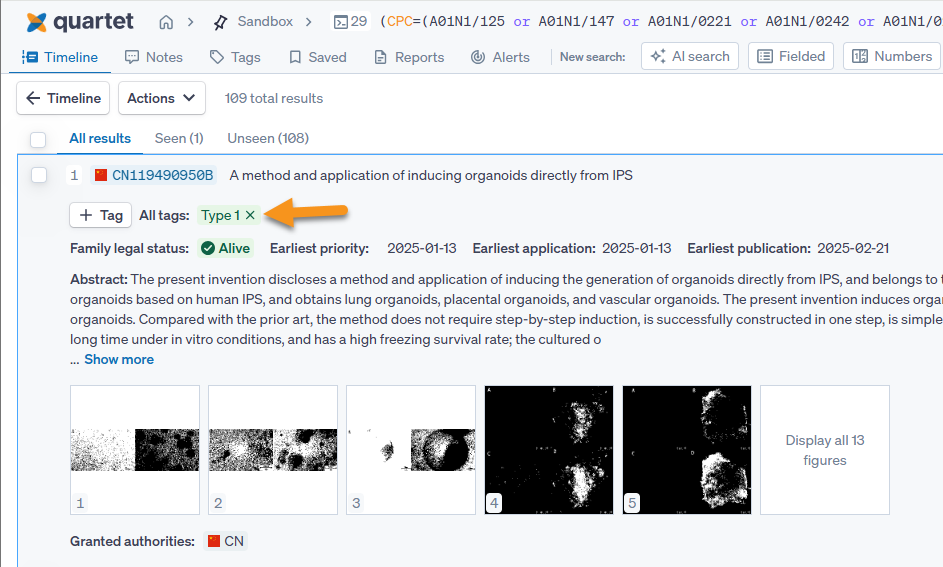Select the All results tab

pos(100,138)
